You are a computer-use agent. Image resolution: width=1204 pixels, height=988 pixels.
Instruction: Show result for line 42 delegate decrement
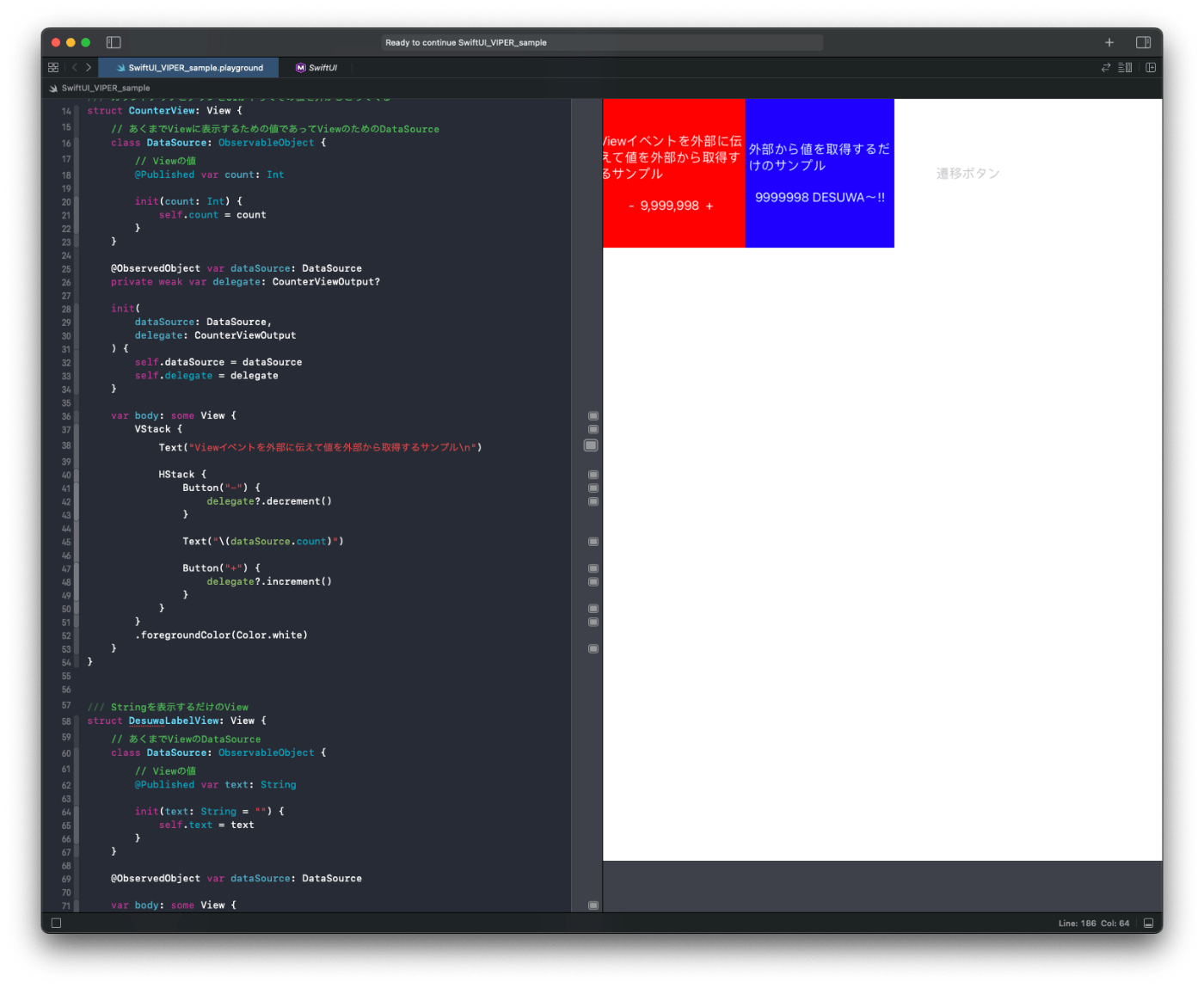(x=593, y=501)
